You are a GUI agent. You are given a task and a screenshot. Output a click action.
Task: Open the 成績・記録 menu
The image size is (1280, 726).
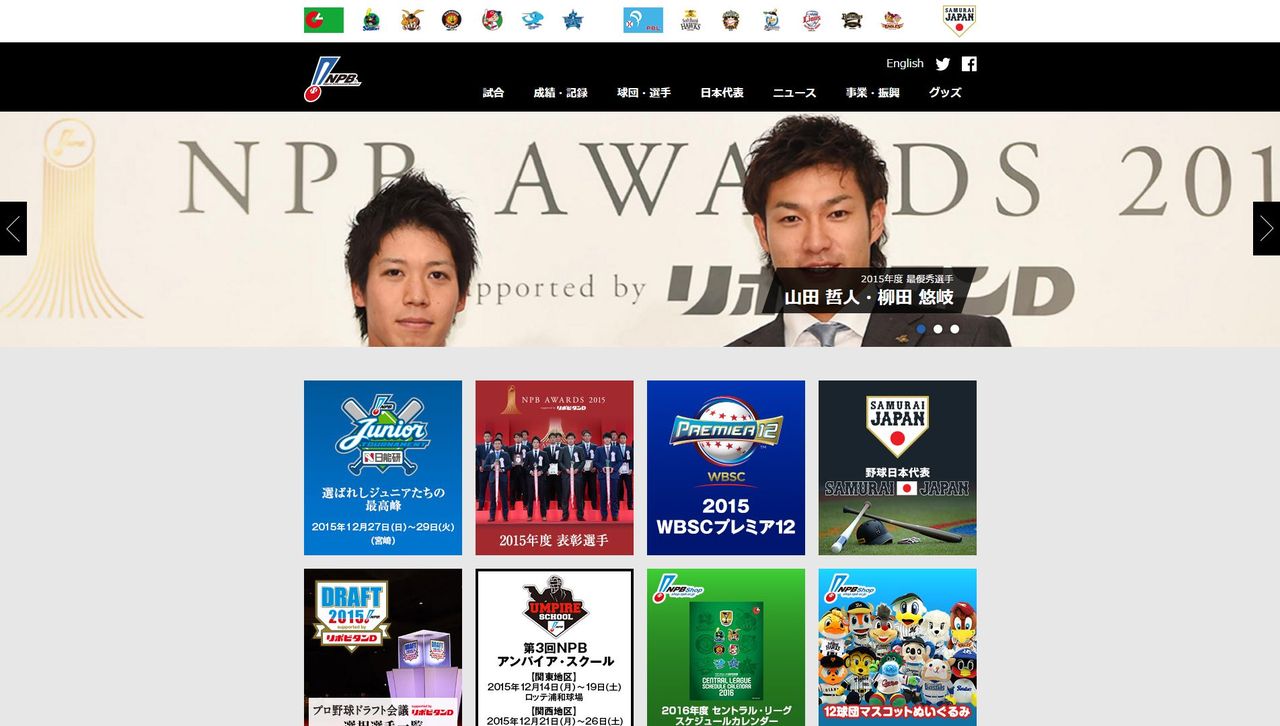(560, 93)
